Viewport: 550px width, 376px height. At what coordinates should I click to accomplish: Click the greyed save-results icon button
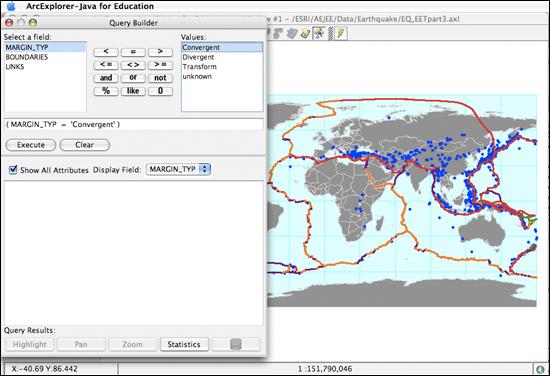[x=236, y=344]
